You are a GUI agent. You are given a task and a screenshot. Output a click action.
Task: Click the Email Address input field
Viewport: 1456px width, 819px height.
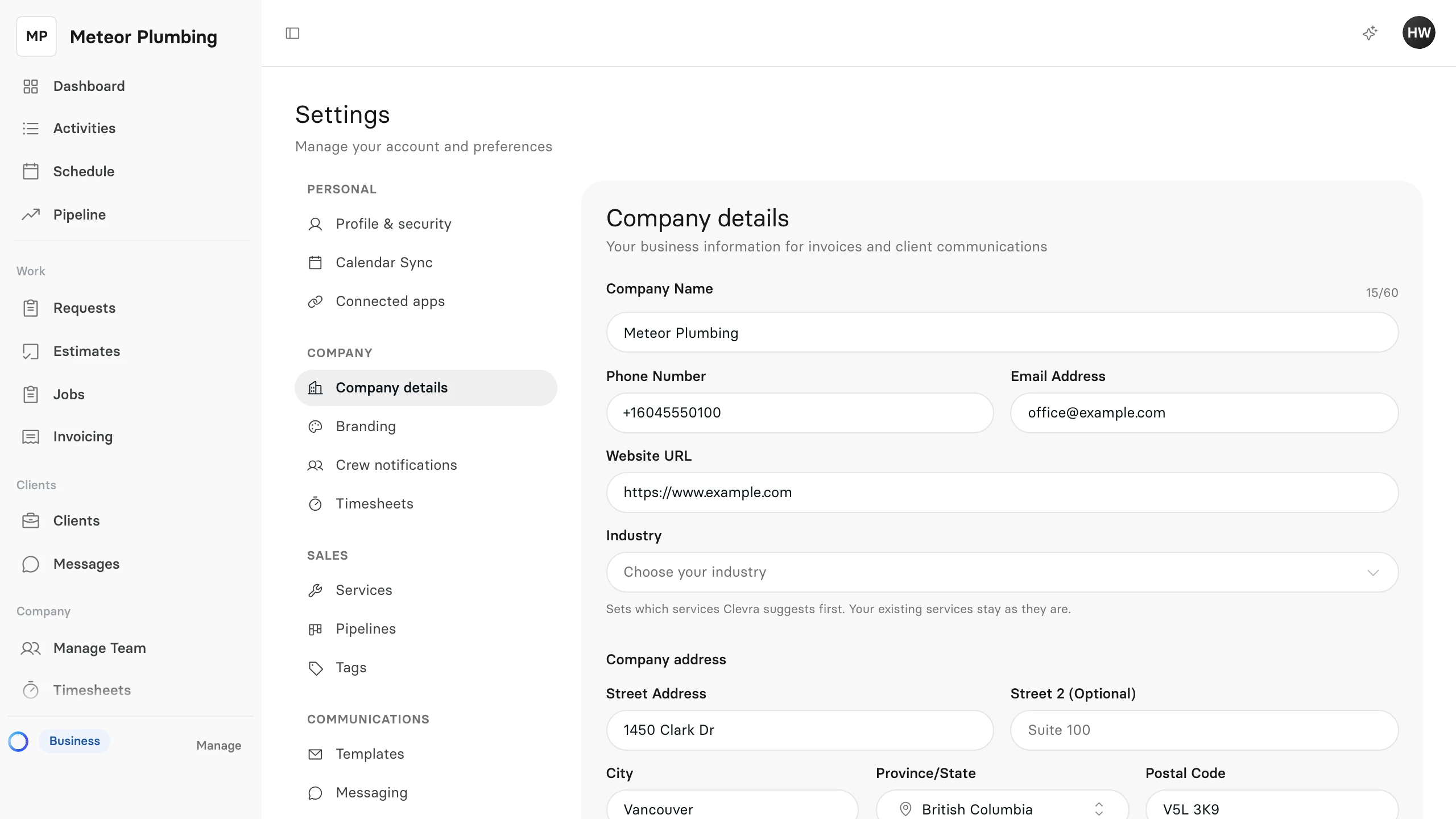[x=1205, y=413]
